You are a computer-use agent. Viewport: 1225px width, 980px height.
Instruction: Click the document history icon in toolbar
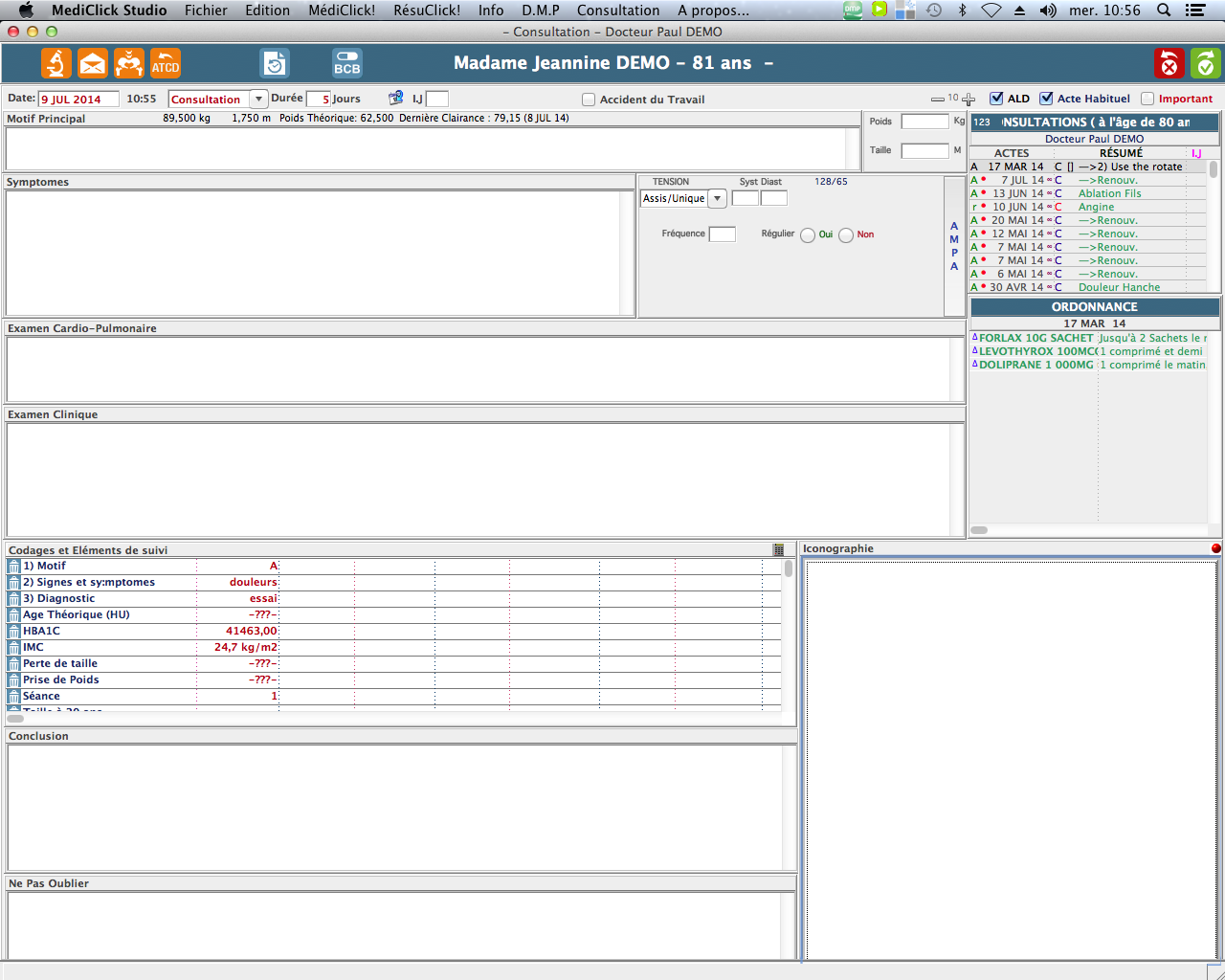click(274, 63)
